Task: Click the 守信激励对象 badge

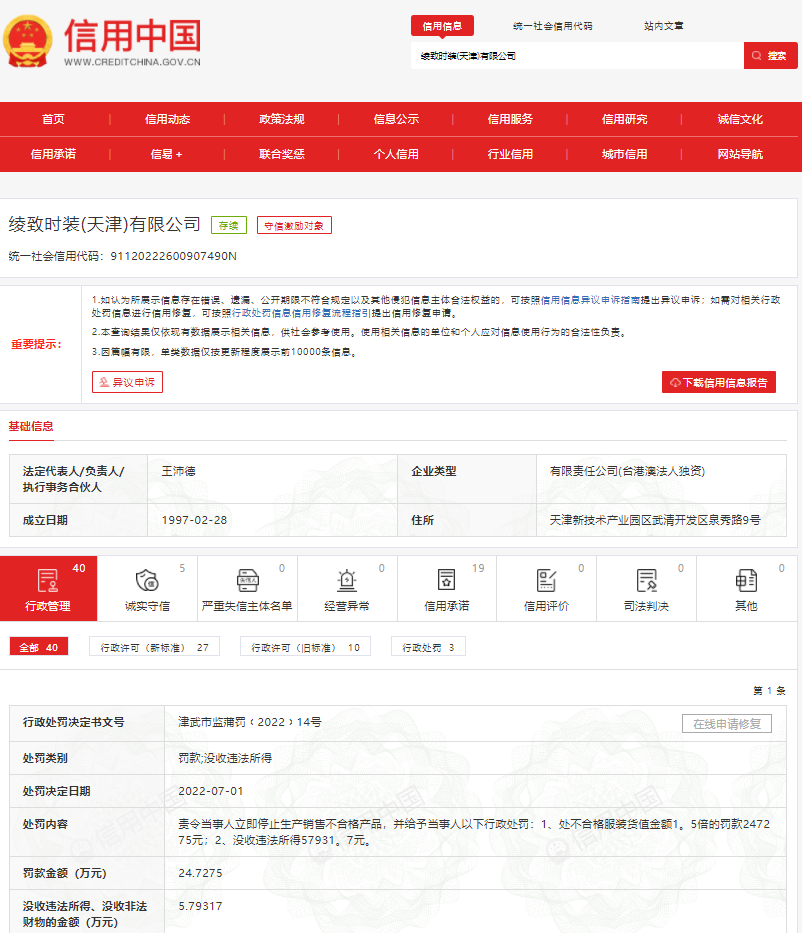Action: (x=294, y=226)
